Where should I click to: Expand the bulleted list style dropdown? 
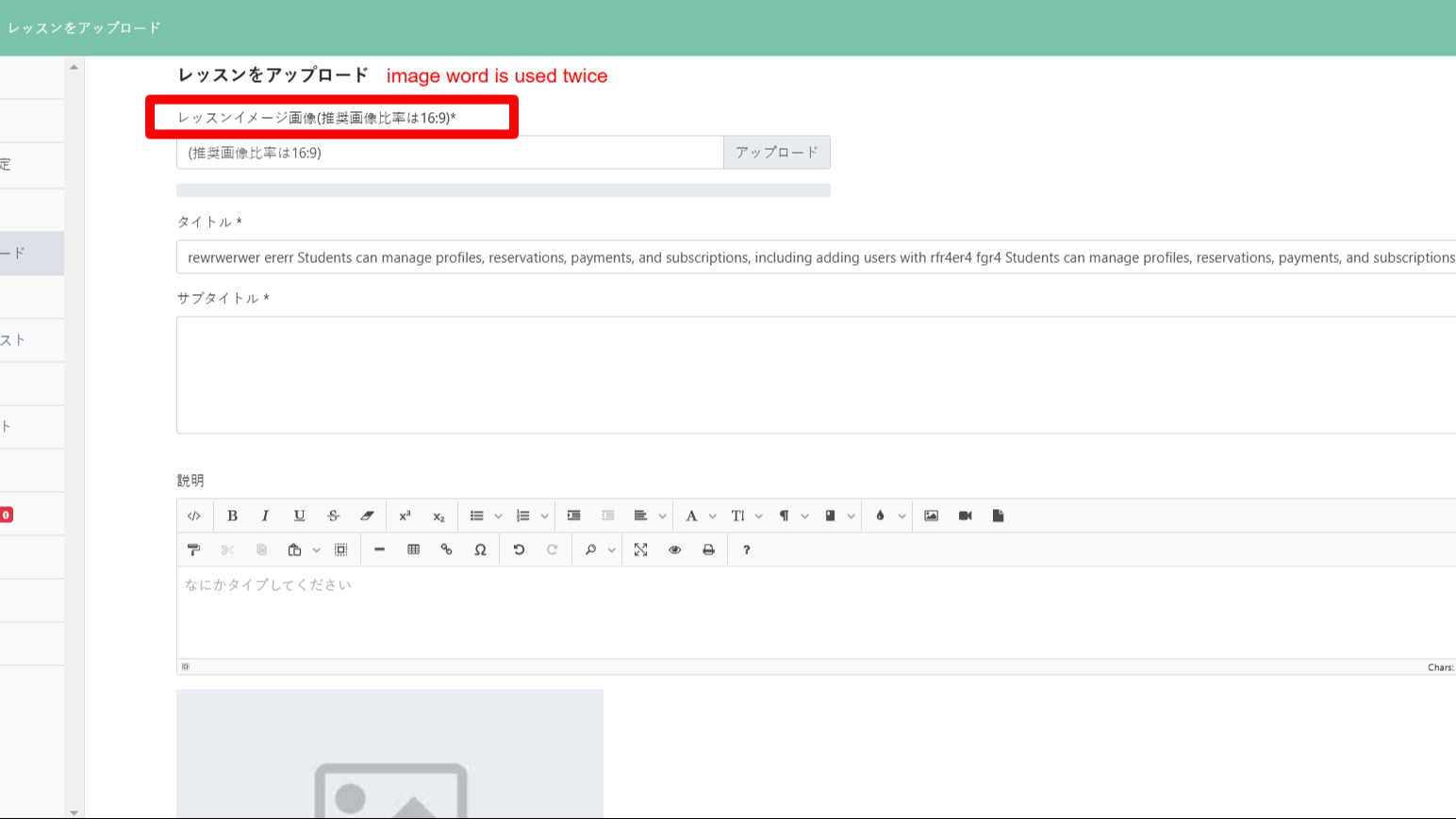pyautogui.click(x=499, y=516)
